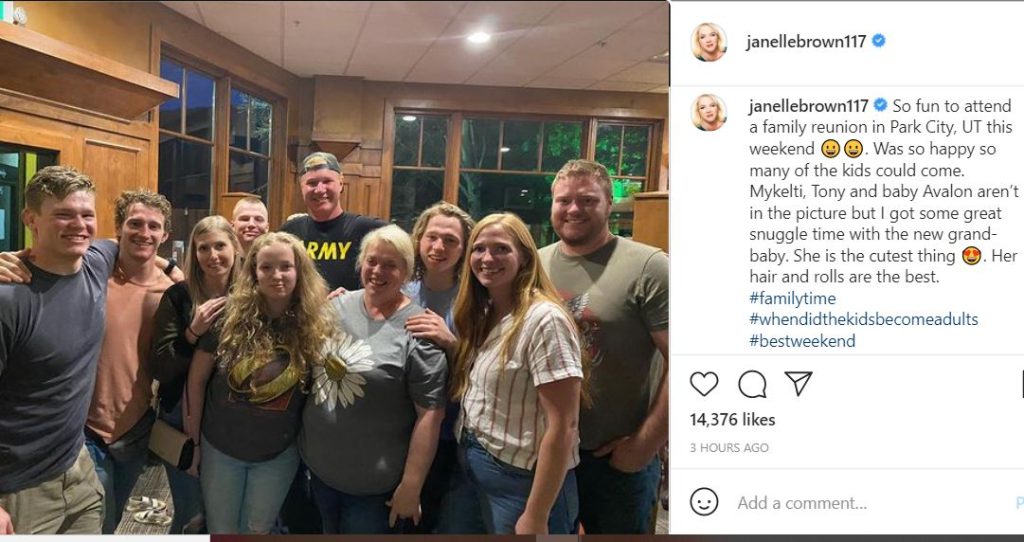Image resolution: width=1024 pixels, height=542 pixels.
Task: Open the #familytime hashtag
Action: coord(792,299)
